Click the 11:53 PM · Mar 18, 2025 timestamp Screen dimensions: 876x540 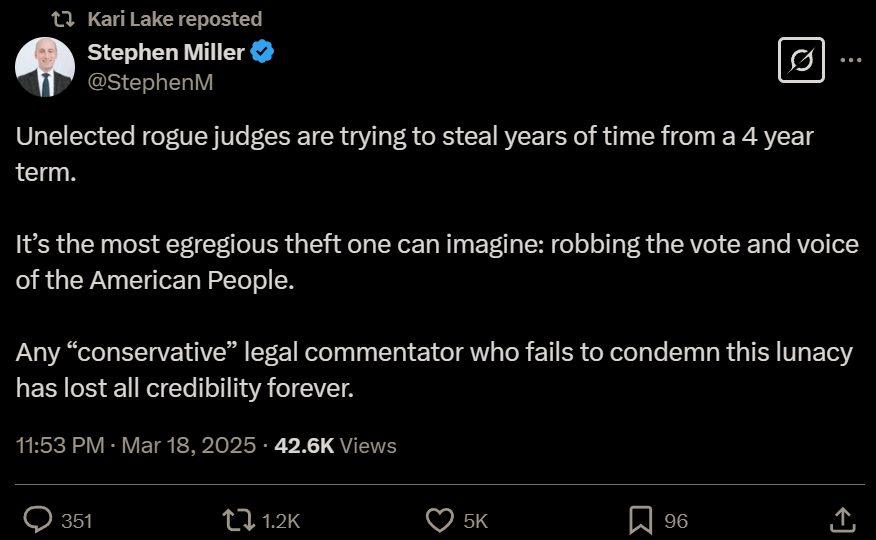point(135,445)
